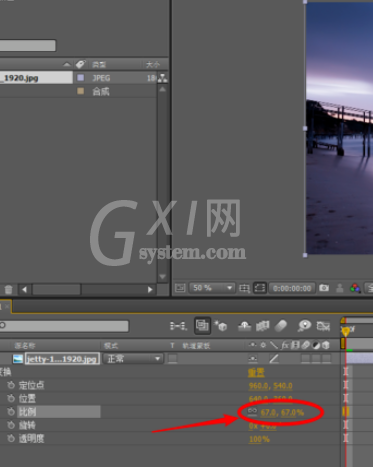Toggle preserve transparency checkbox on jetty layer

(x=173, y=359)
